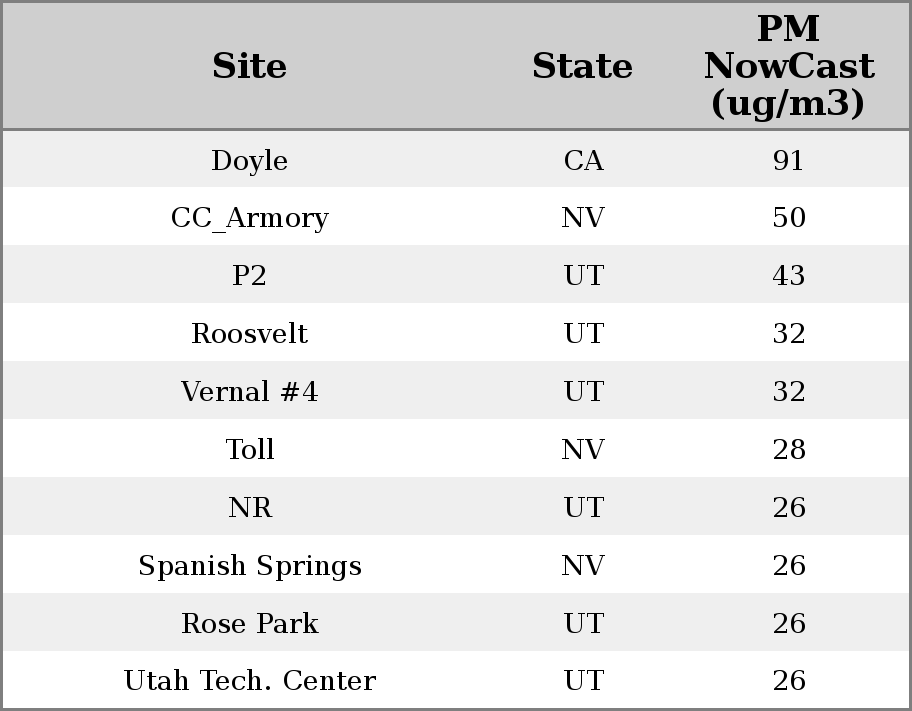Click the P2 site cell
The height and width of the screenshot is (711, 912).
pos(250,276)
